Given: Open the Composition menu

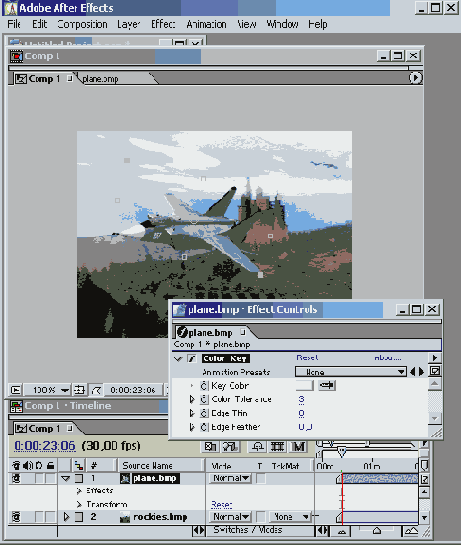Looking at the screenshot, I should (82, 24).
